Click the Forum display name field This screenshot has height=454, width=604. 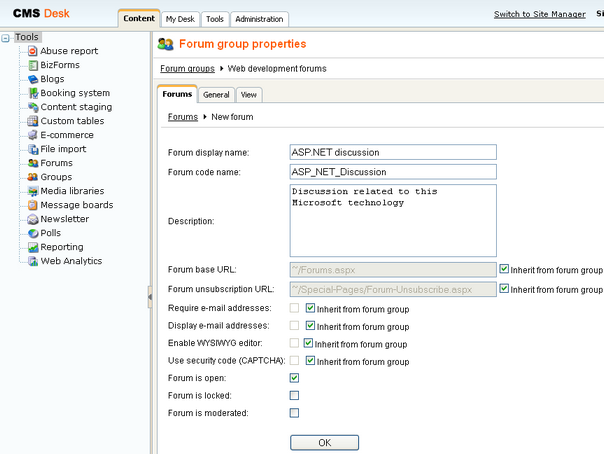pos(392,152)
